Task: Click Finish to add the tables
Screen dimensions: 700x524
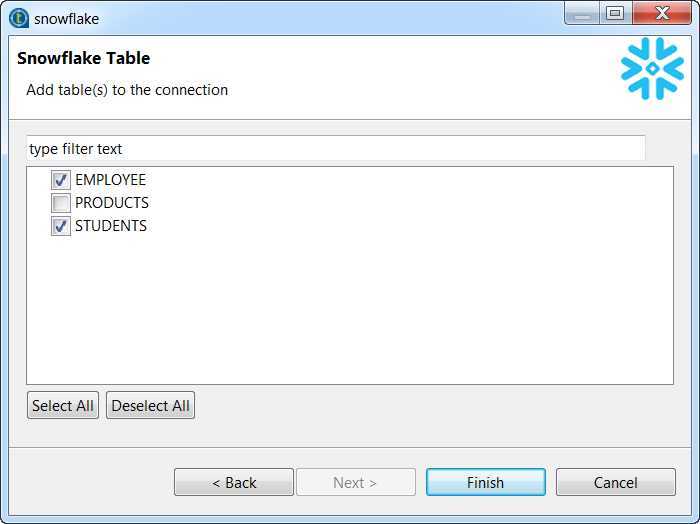Action: (485, 482)
